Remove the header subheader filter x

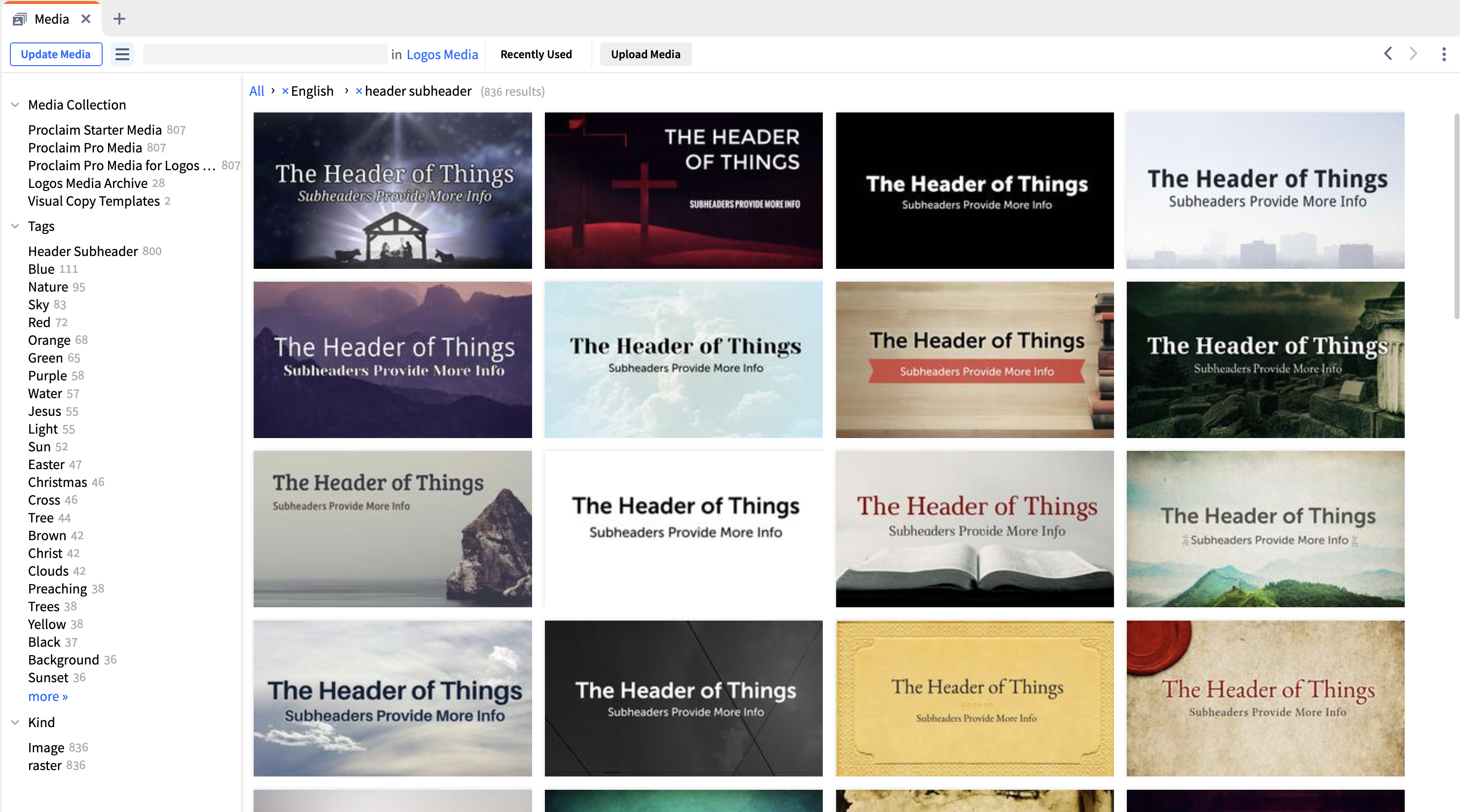(359, 91)
